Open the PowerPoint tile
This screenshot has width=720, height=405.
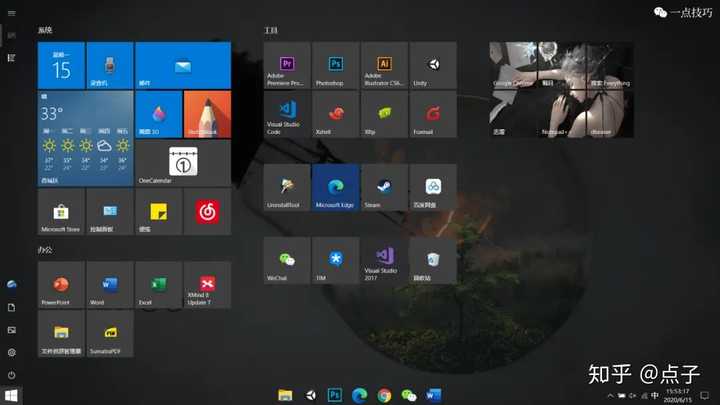click(61, 285)
